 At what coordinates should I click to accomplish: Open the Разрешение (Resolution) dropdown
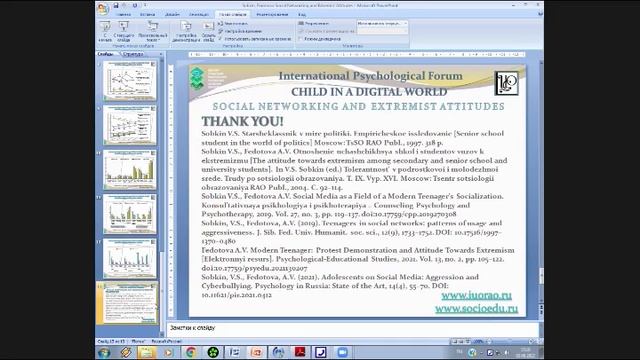click(x=382, y=24)
